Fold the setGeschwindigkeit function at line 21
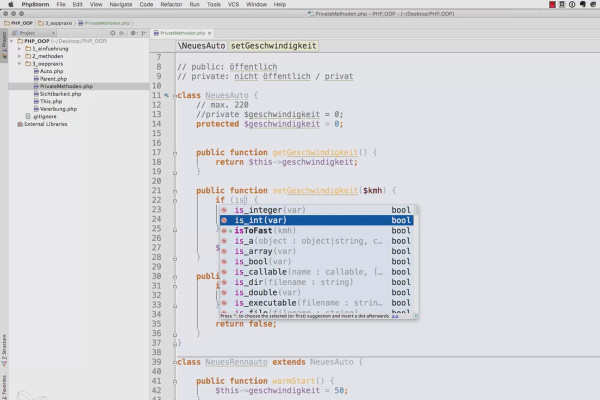Viewport: 600px width, 400px height. click(x=175, y=191)
